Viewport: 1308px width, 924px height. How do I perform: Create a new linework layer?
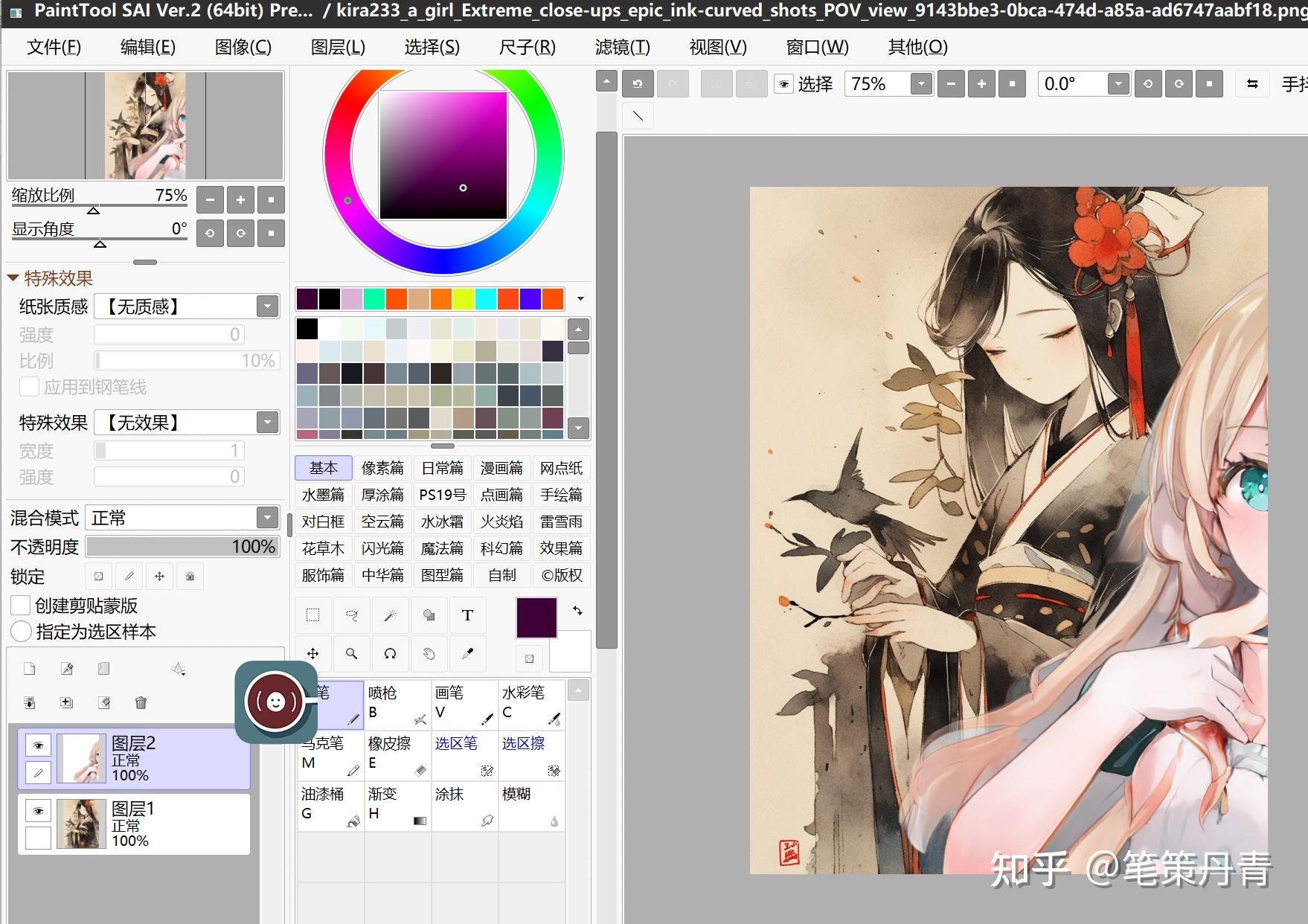[67, 668]
